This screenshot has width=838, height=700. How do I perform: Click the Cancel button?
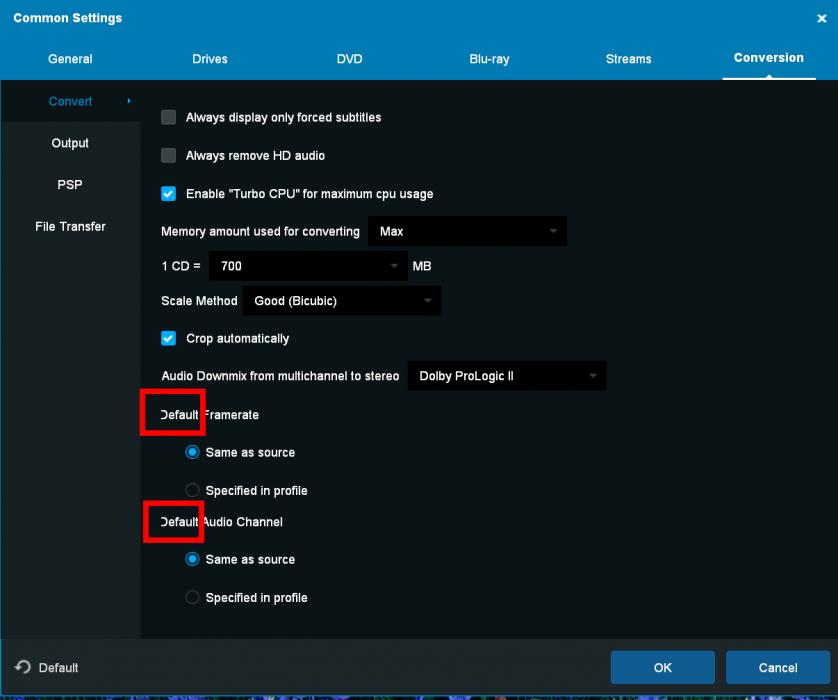777,667
